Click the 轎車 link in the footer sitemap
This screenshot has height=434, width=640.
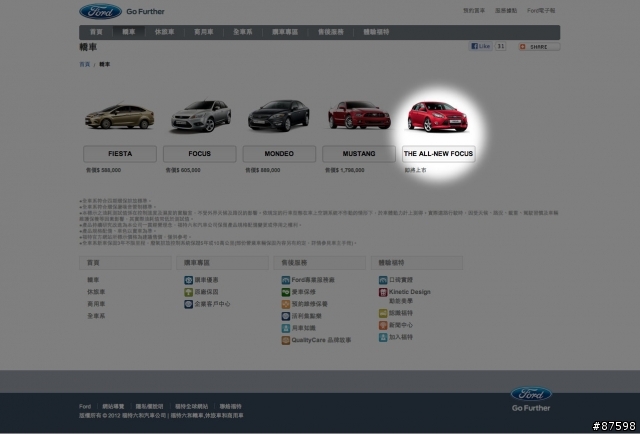pyautogui.click(x=93, y=280)
